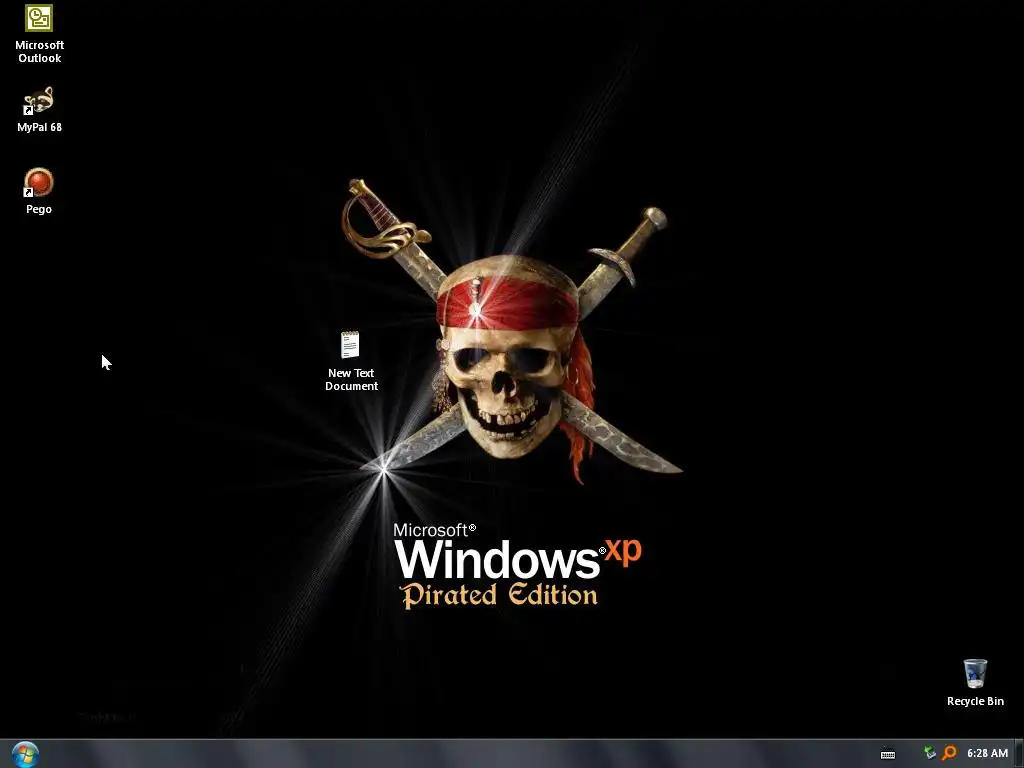Click the orange magnifier tray icon
The width and height of the screenshot is (1024, 768).
(949, 753)
